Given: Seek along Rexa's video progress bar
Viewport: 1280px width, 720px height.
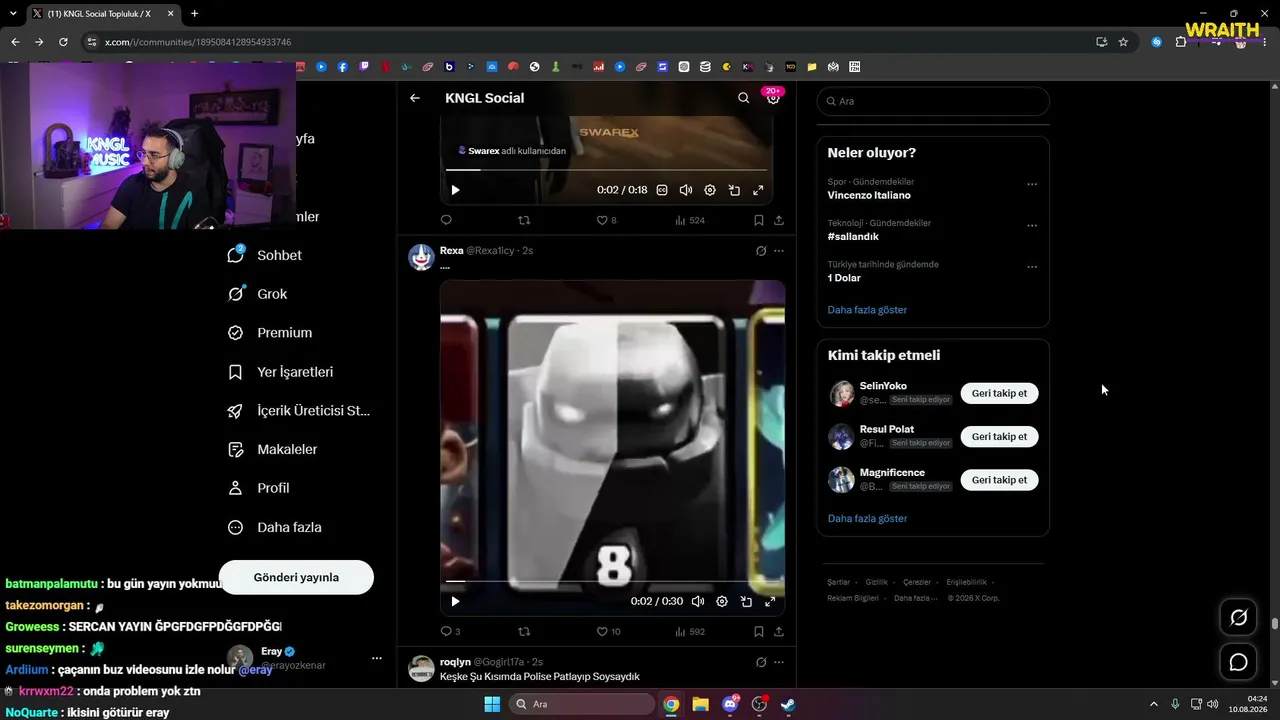Looking at the screenshot, I should click(612, 581).
